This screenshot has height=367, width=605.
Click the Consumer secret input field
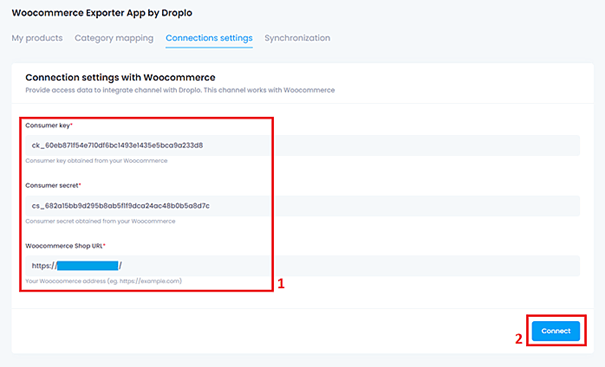(x=302, y=206)
